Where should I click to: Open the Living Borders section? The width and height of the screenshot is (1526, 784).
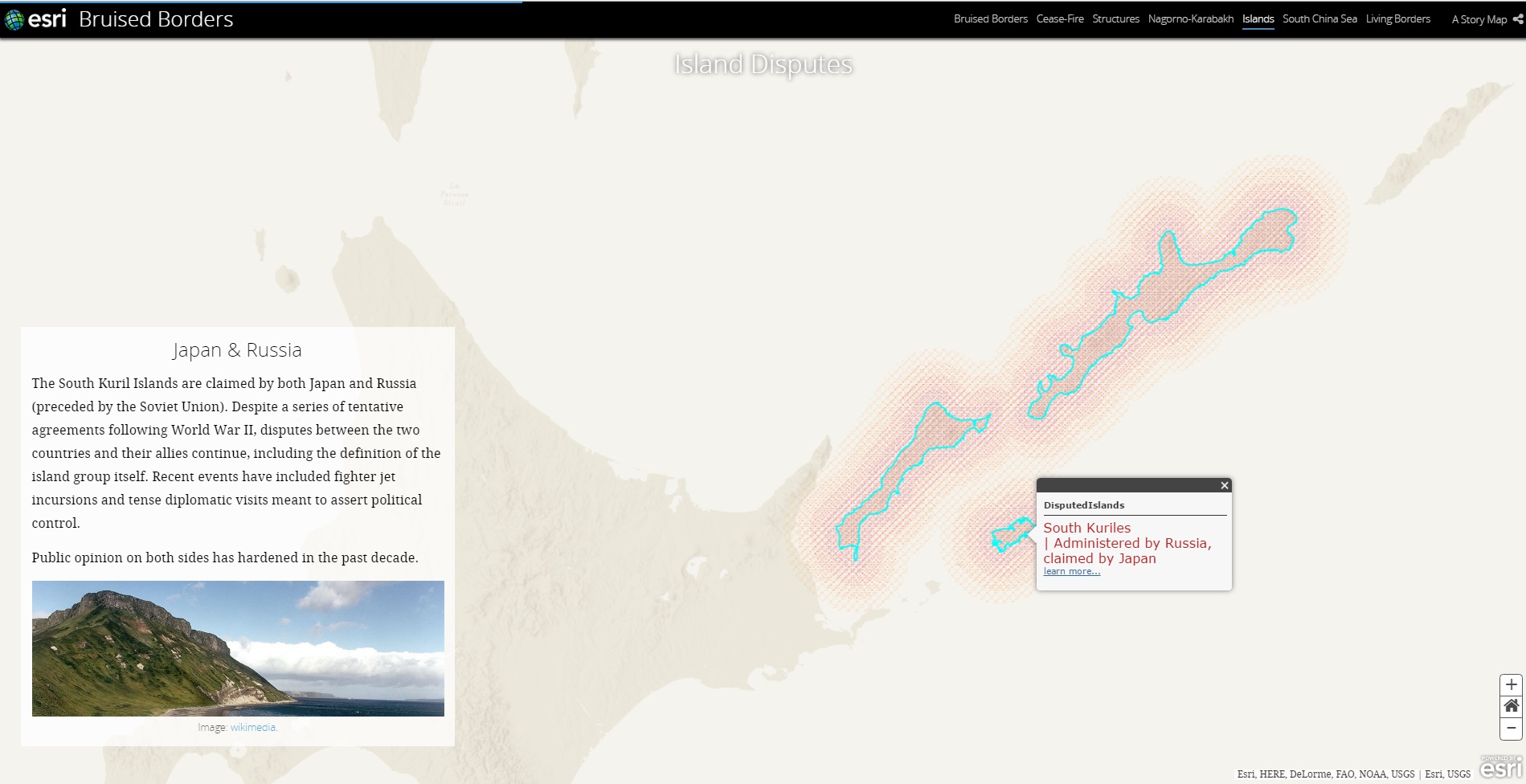pyautogui.click(x=1397, y=19)
